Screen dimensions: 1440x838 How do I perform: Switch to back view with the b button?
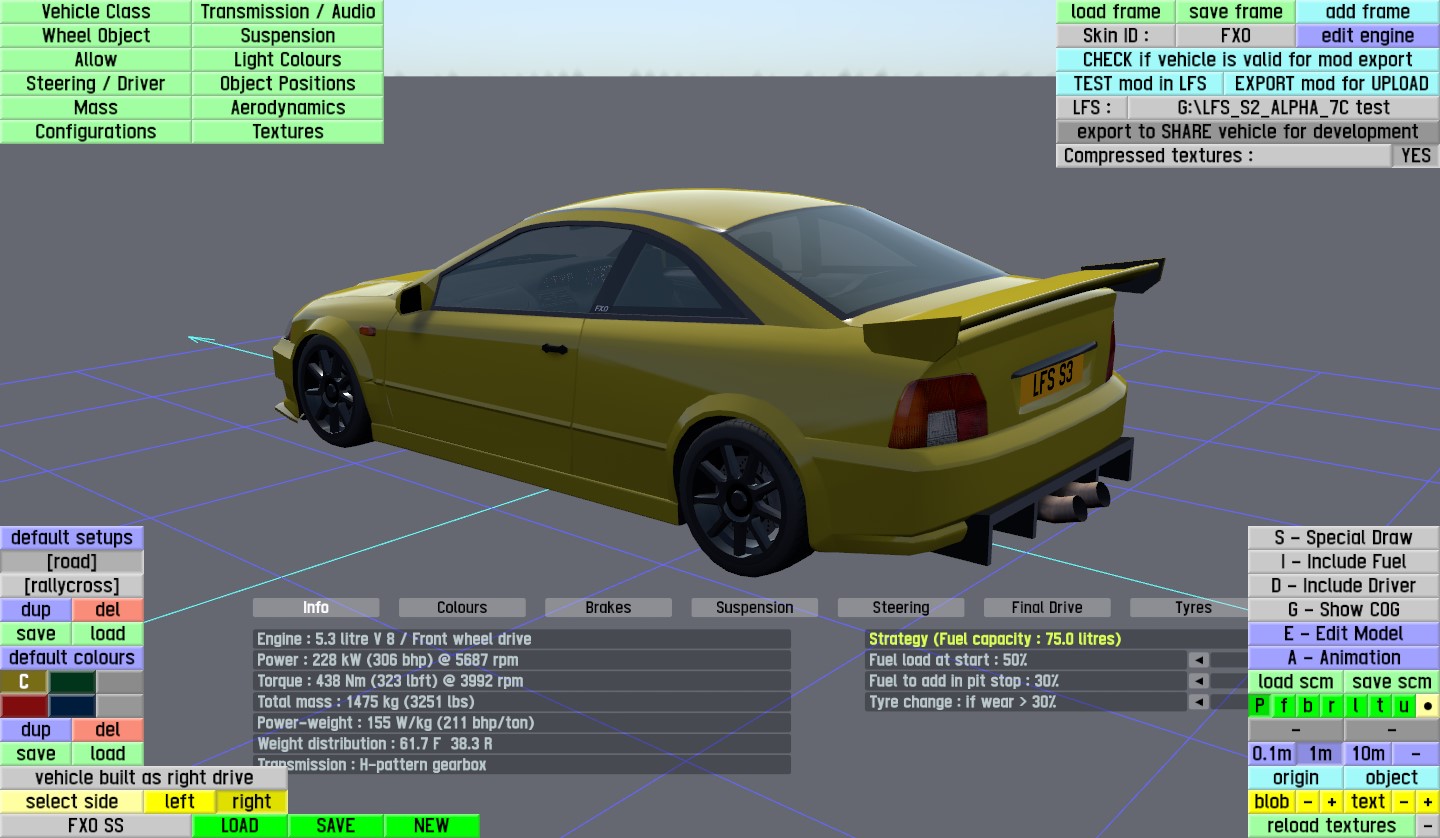point(1307,706)
